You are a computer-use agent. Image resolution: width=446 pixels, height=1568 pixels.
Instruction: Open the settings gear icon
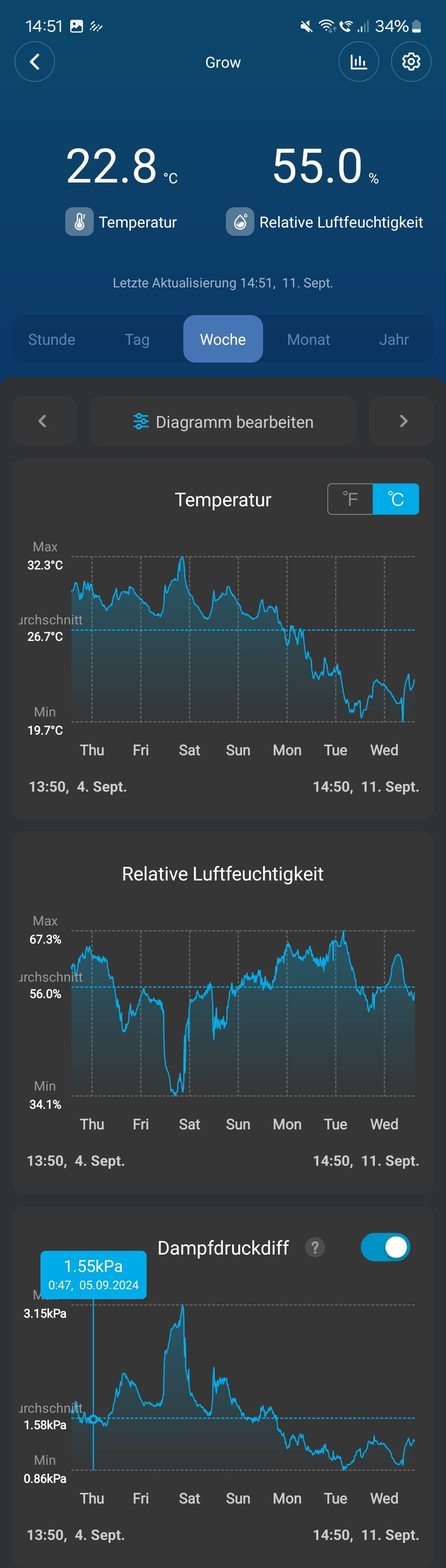pyautogui.click(x=411, y=62)
